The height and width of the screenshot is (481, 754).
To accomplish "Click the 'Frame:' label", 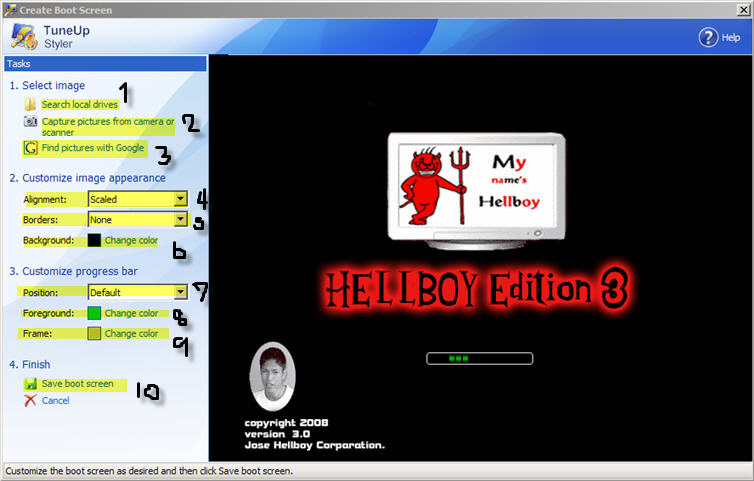I will [37, 333].
